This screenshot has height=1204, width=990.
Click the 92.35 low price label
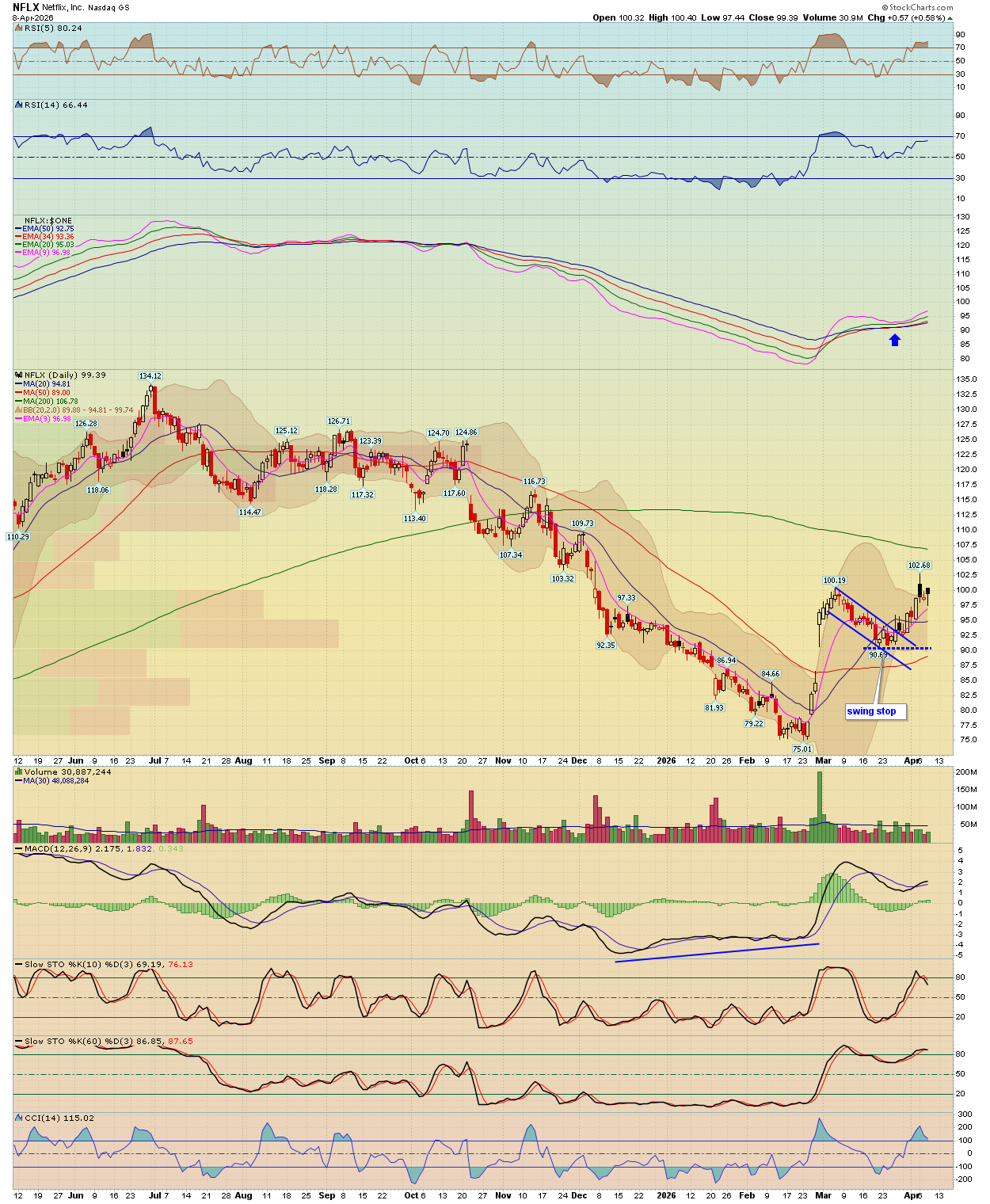point(606,645)
